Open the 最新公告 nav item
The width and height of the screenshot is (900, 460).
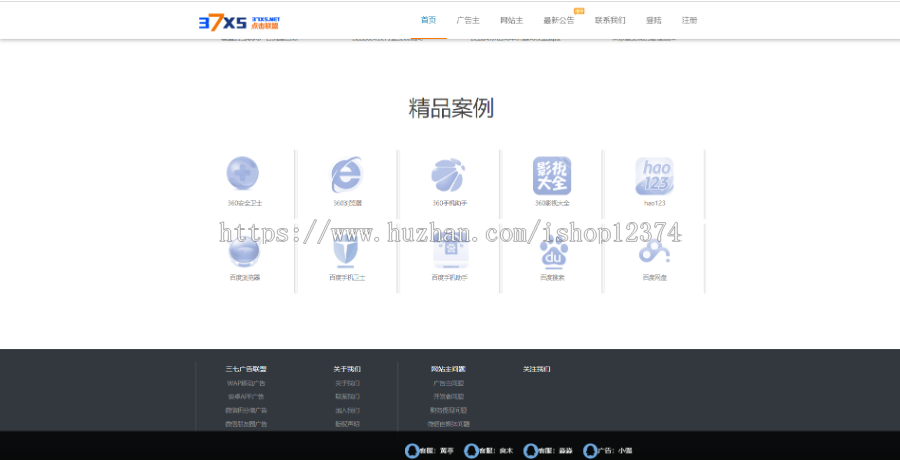pos(558,20)
